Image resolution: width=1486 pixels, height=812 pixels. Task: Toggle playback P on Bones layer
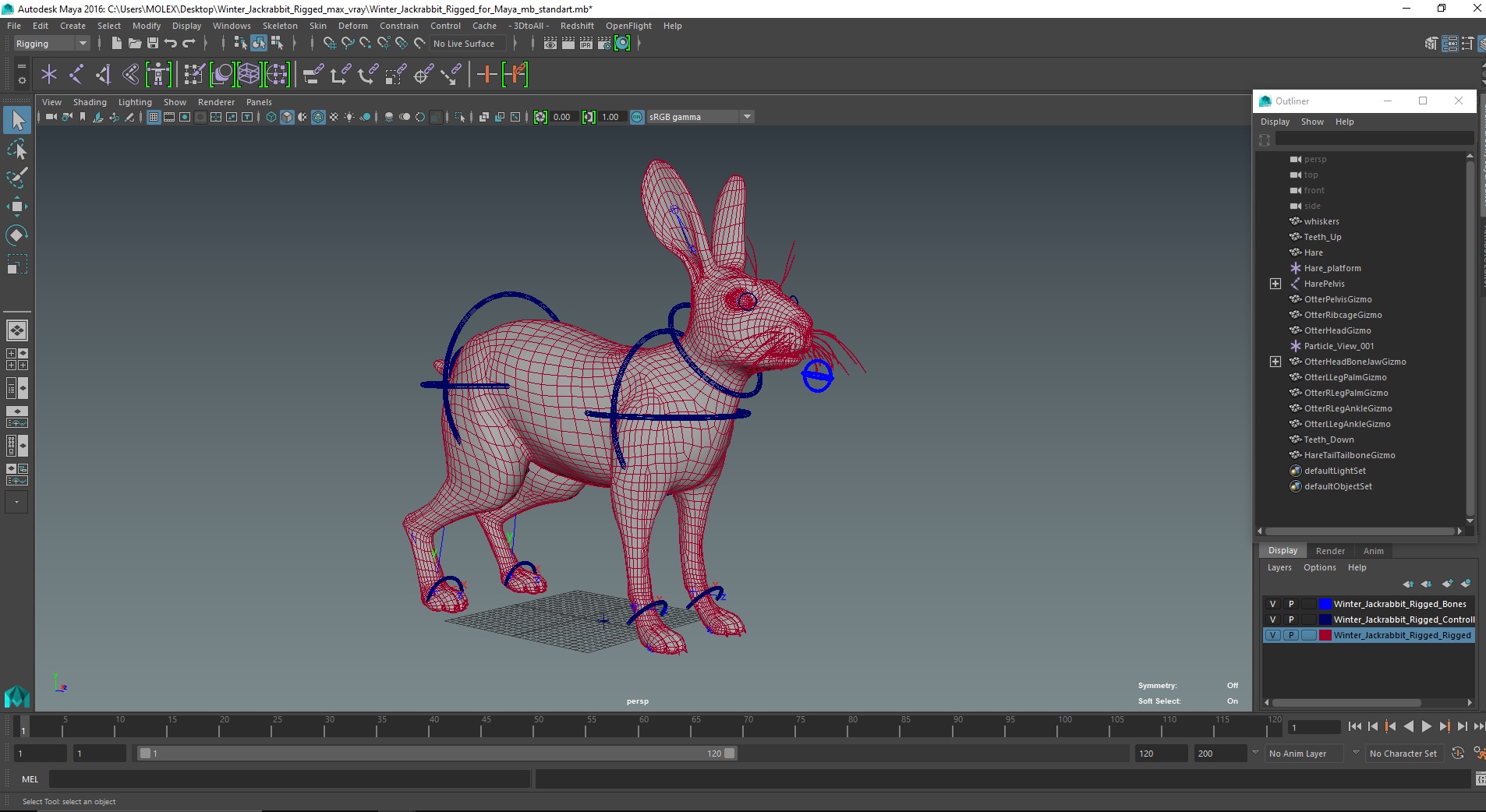[x=1290, y=604]
